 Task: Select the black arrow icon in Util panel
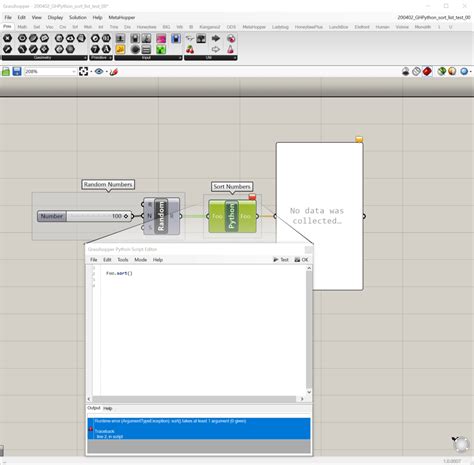click(x=216, y=38)
